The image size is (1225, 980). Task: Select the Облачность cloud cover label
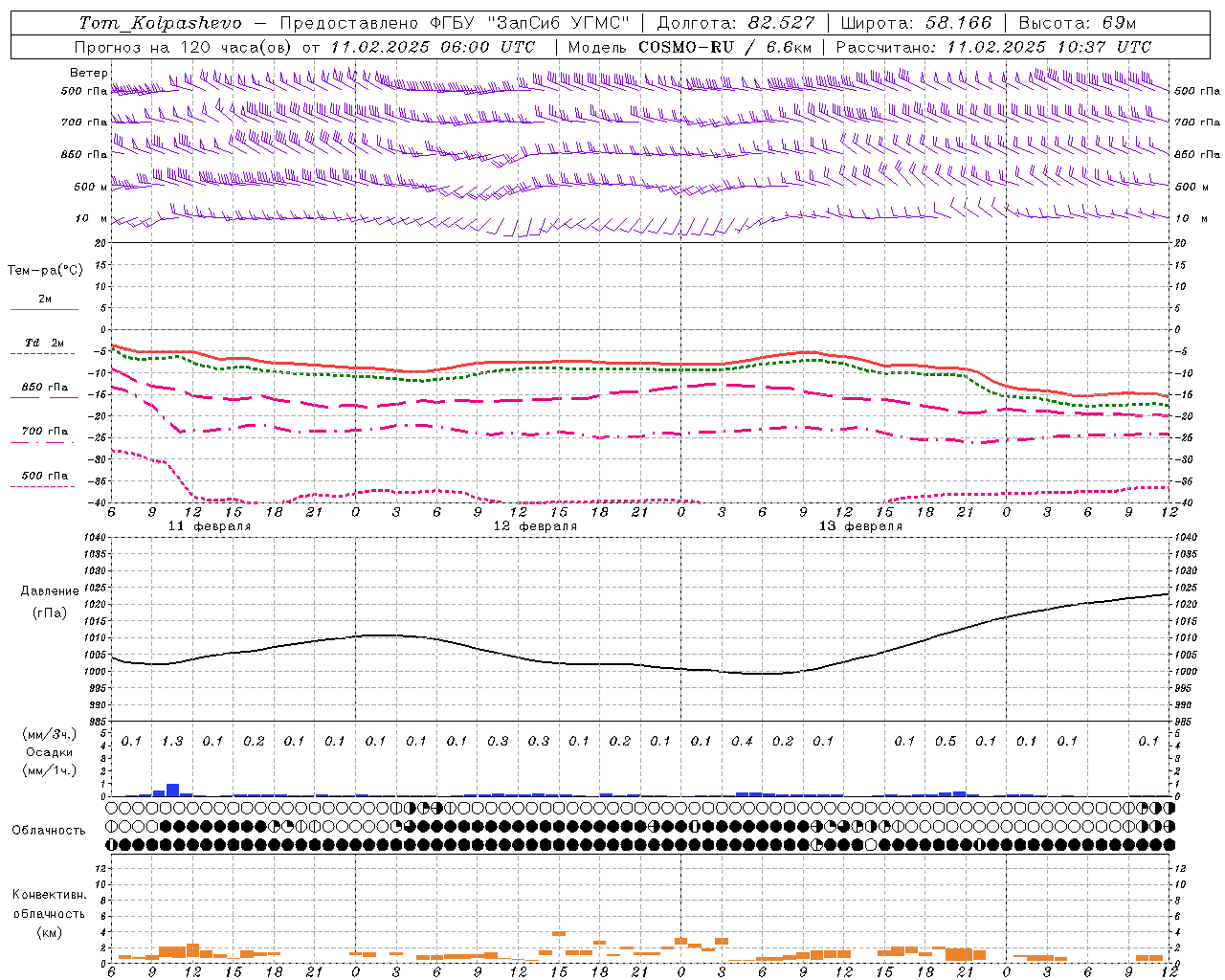49,830
